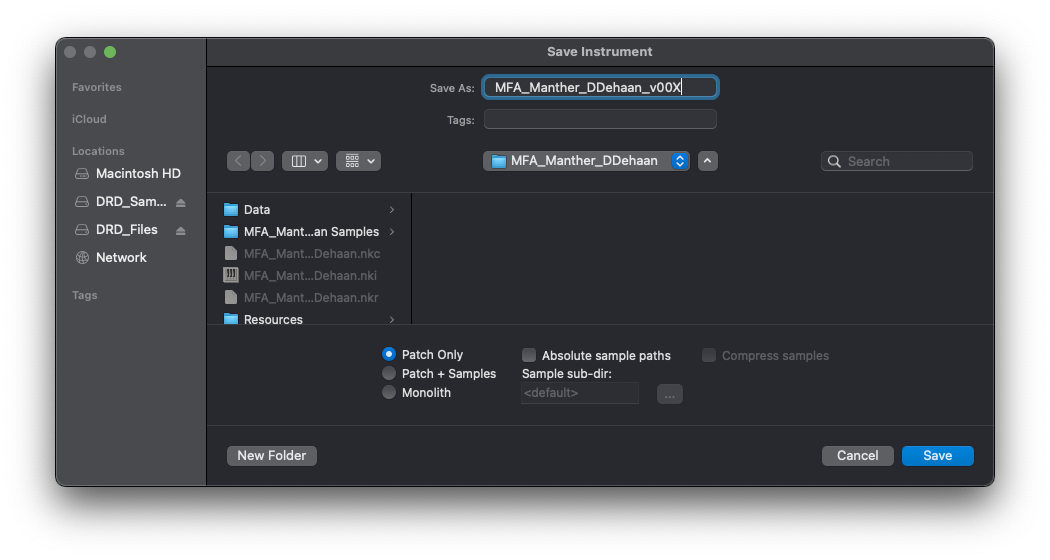Click the back navigation arrow

tap(238, 161)
